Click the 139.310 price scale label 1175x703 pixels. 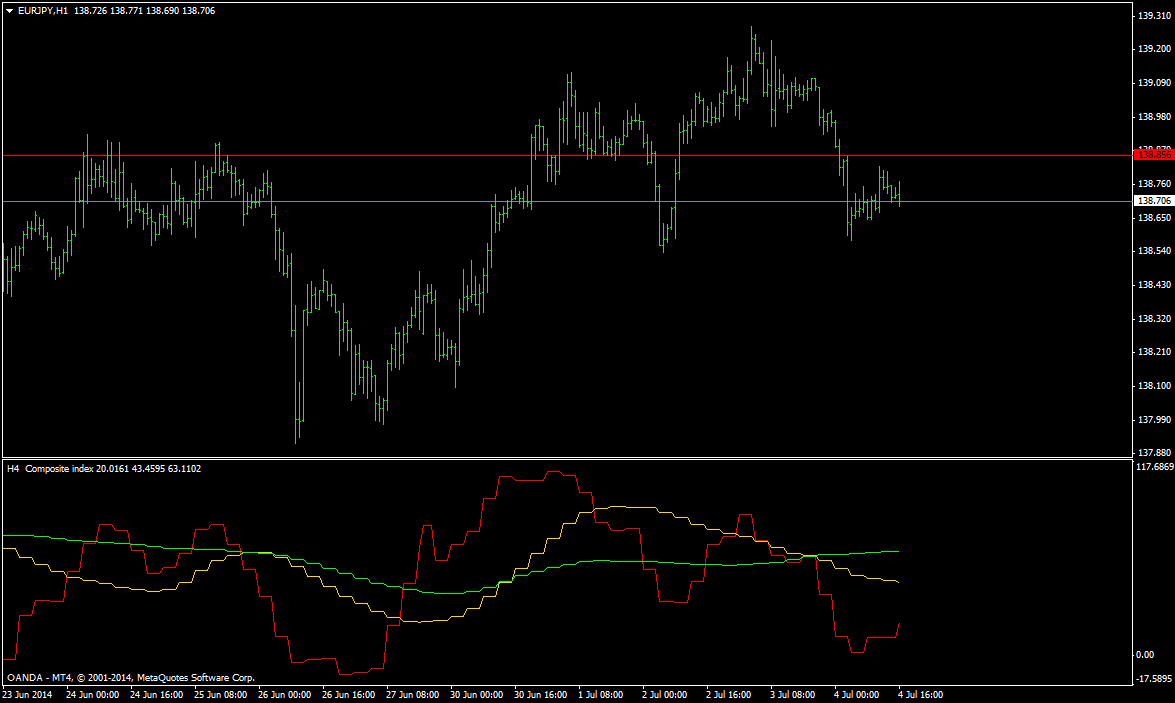1154,15
